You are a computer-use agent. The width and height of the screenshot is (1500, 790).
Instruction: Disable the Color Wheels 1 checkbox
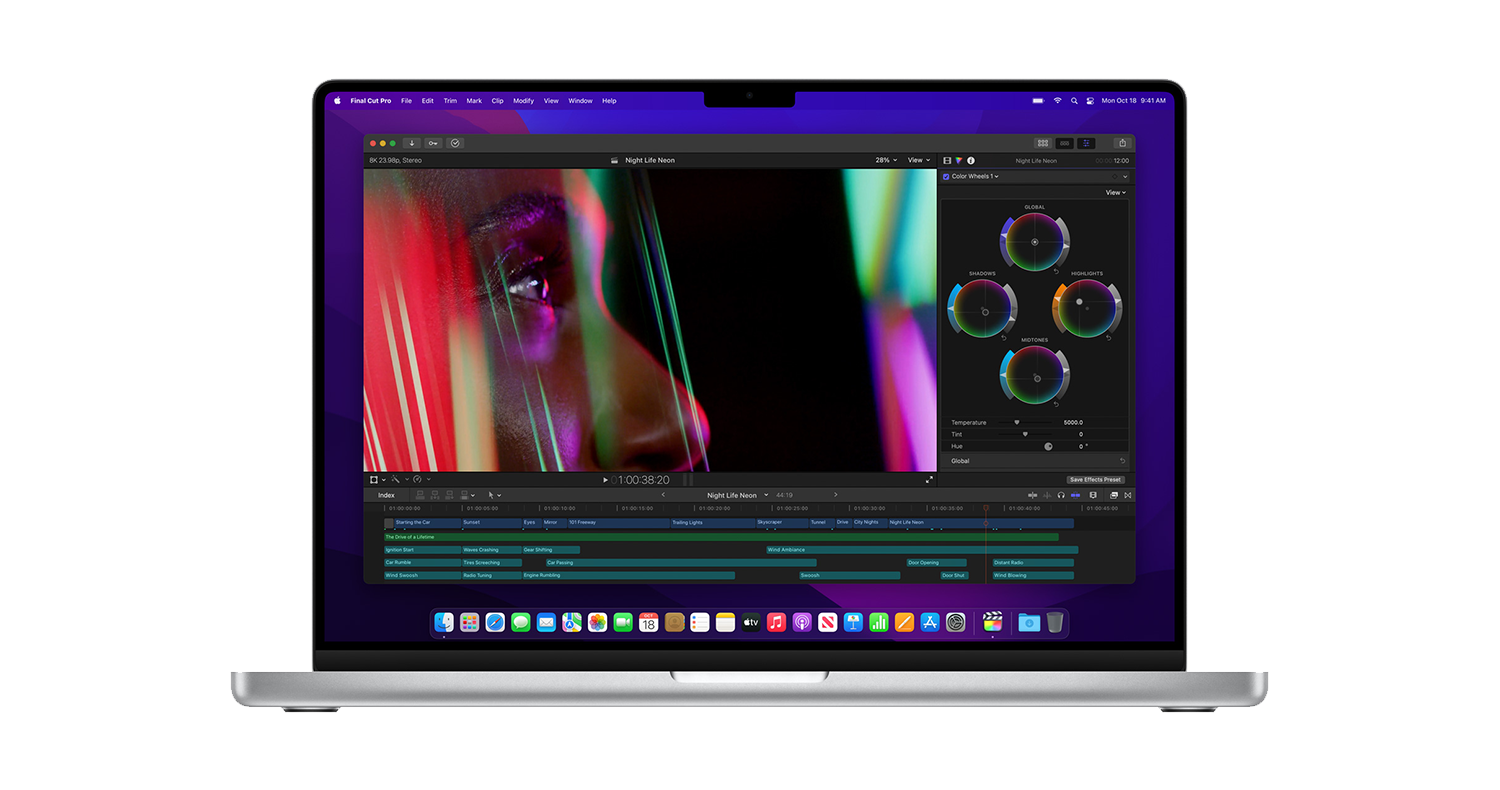click(946, 177)
